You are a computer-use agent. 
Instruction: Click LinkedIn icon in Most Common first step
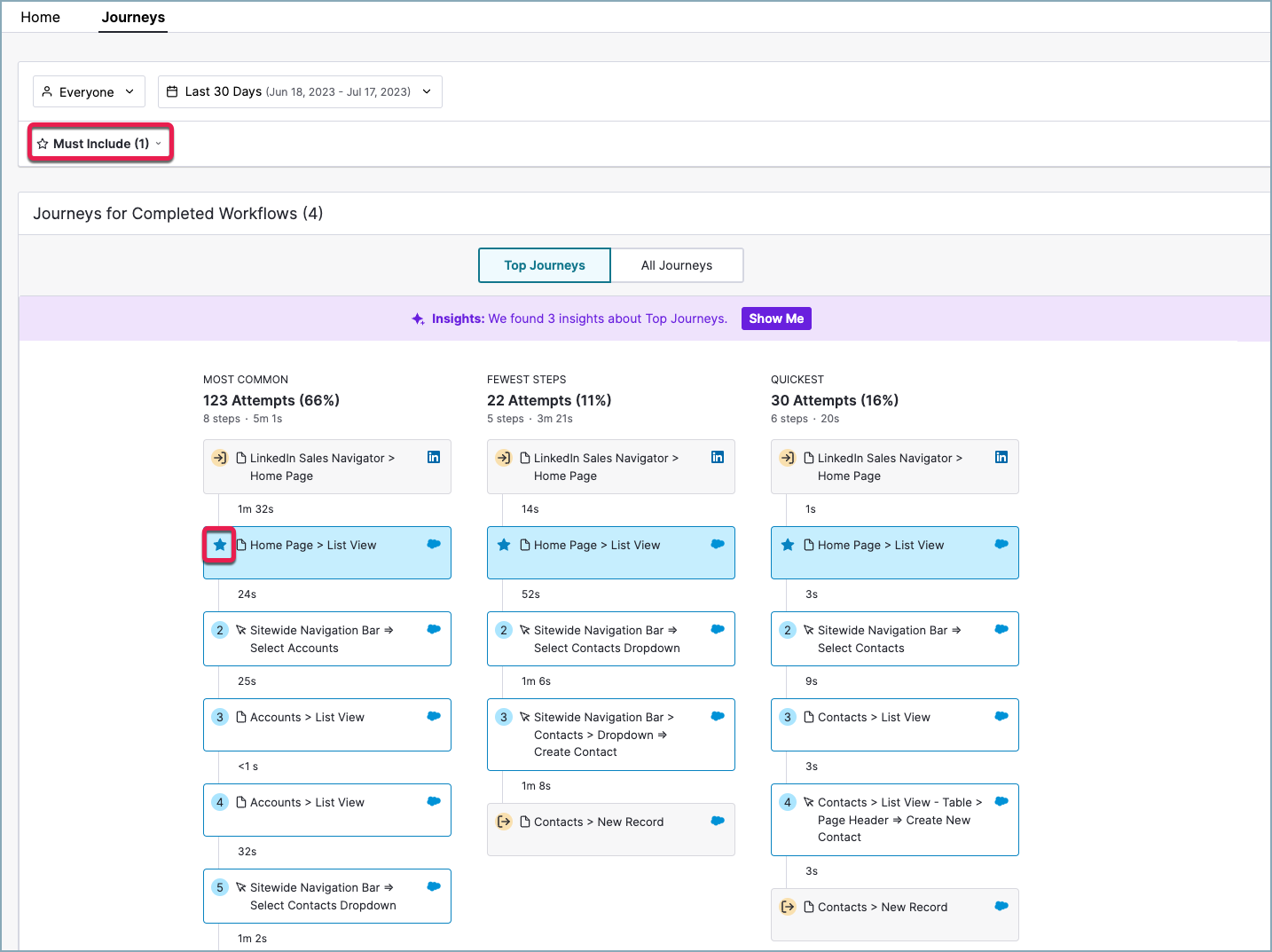click(x=434, y=457)
